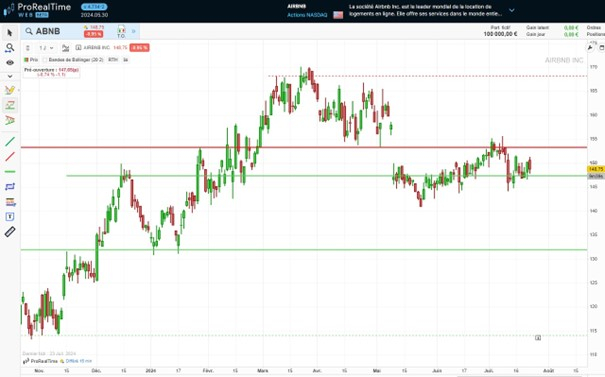Viewport: 605px width, 377px height.
Task: Click the ABNB search magnifier icon
Action: (29, 31)
